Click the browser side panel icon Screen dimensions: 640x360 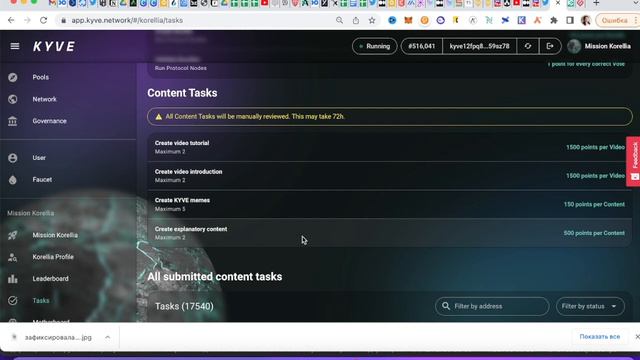coord(570,20)
